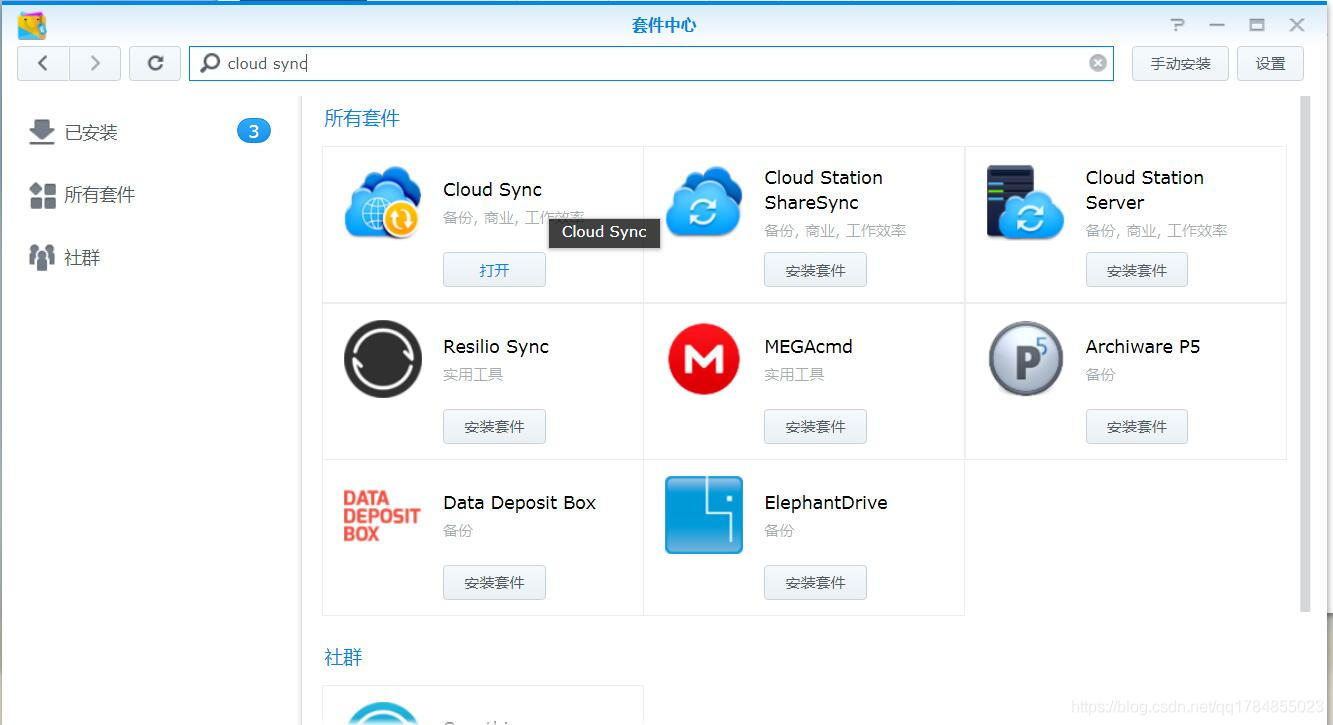Open 设置 settings button

click(1271, 63)
